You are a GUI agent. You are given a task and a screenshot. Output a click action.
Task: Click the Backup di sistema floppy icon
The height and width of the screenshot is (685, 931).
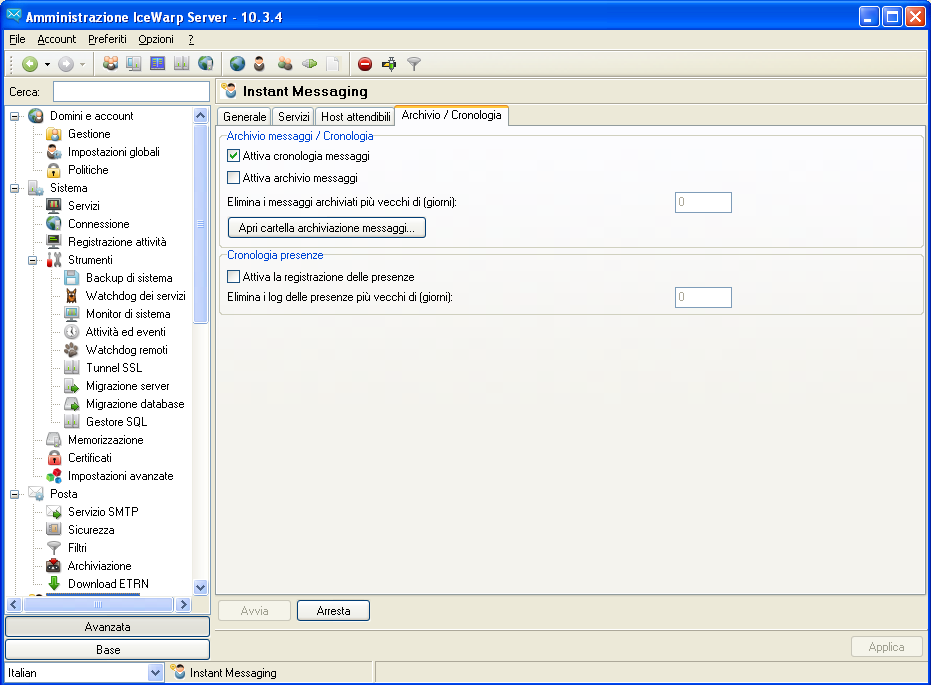72,278
